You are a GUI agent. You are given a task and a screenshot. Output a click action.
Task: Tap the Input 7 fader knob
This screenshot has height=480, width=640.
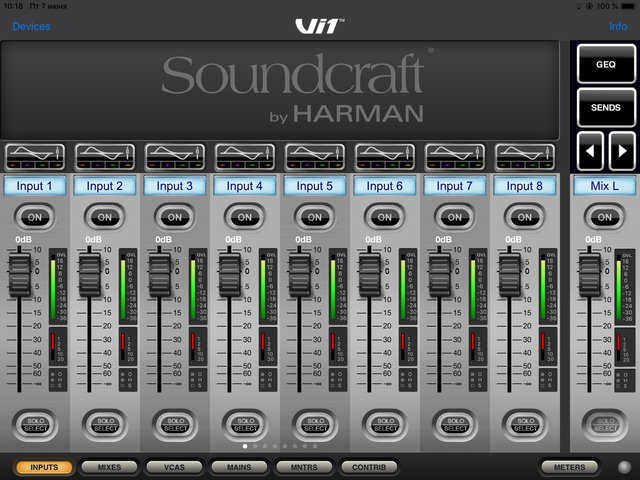[x=439, y=274]
